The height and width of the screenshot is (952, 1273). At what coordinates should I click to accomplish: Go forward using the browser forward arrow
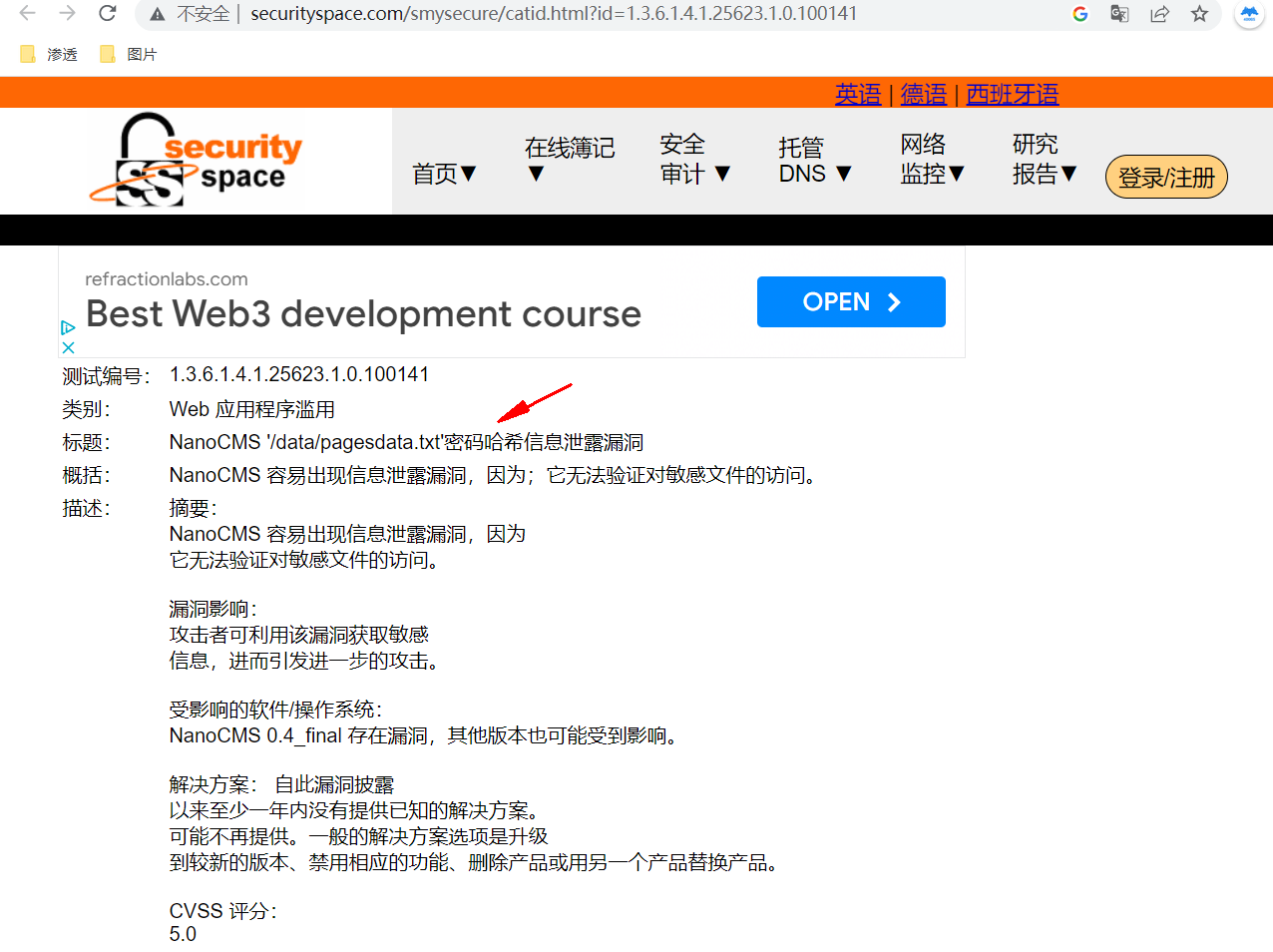coord(67,14)
